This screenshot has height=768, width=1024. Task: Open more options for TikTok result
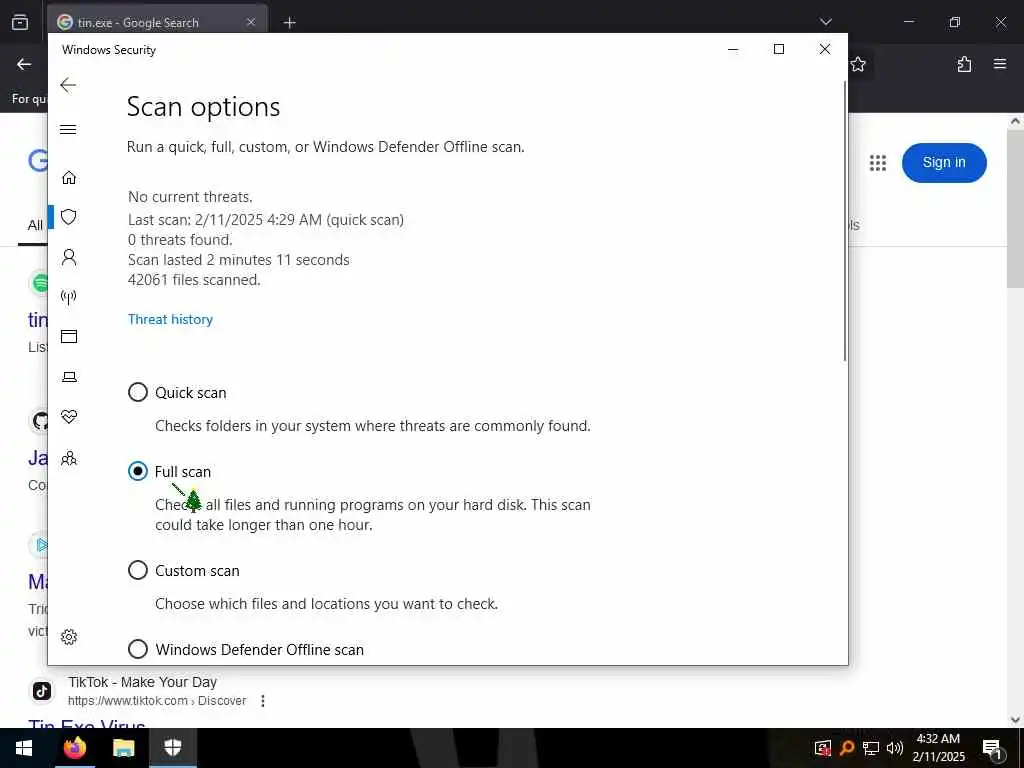pos(263,701)
